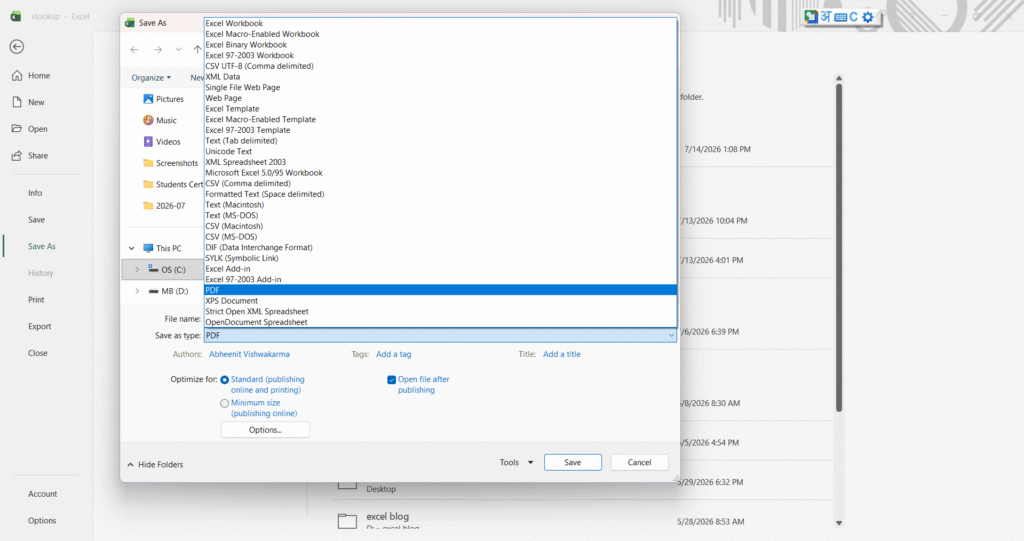
Task: Open Account in backstage sidebar
Action: click(42, 494)
